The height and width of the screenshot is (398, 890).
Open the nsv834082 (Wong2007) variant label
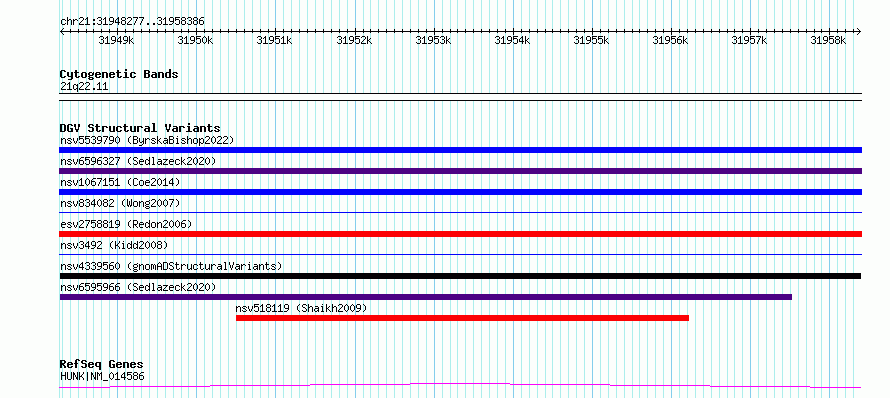pos(120,203)
